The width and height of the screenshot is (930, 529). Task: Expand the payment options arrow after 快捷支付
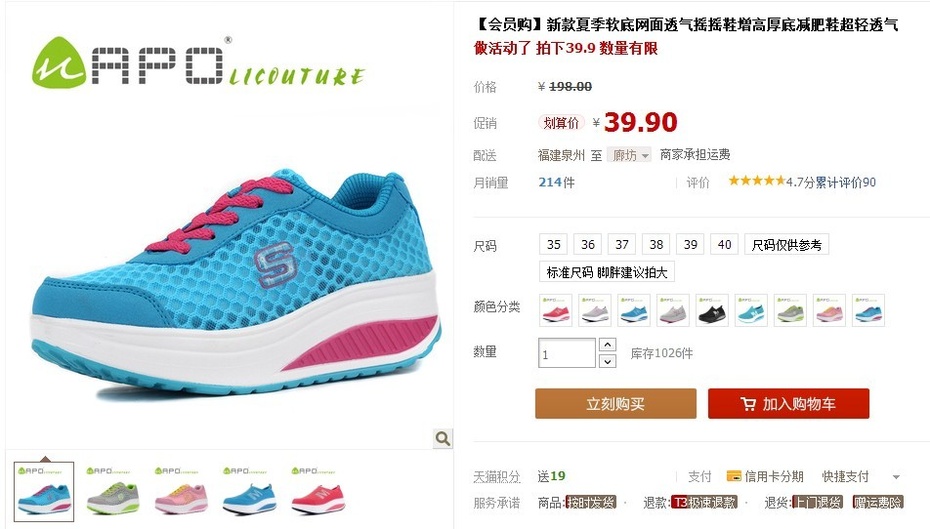click(896, 476)
